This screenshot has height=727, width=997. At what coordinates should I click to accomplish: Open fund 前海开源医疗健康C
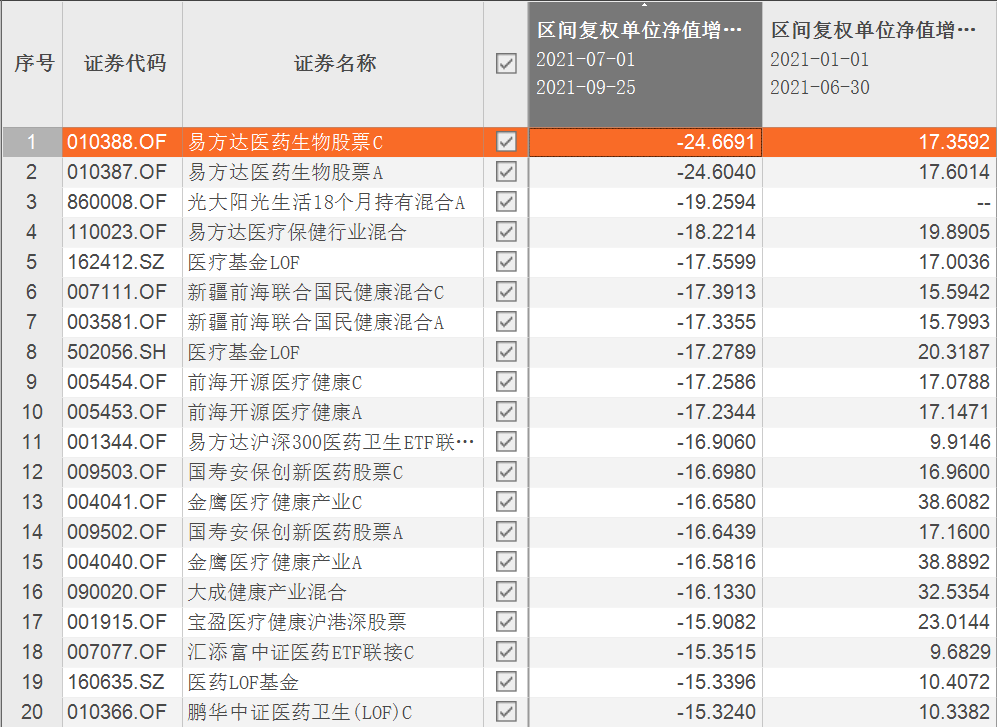pos(275,382)
